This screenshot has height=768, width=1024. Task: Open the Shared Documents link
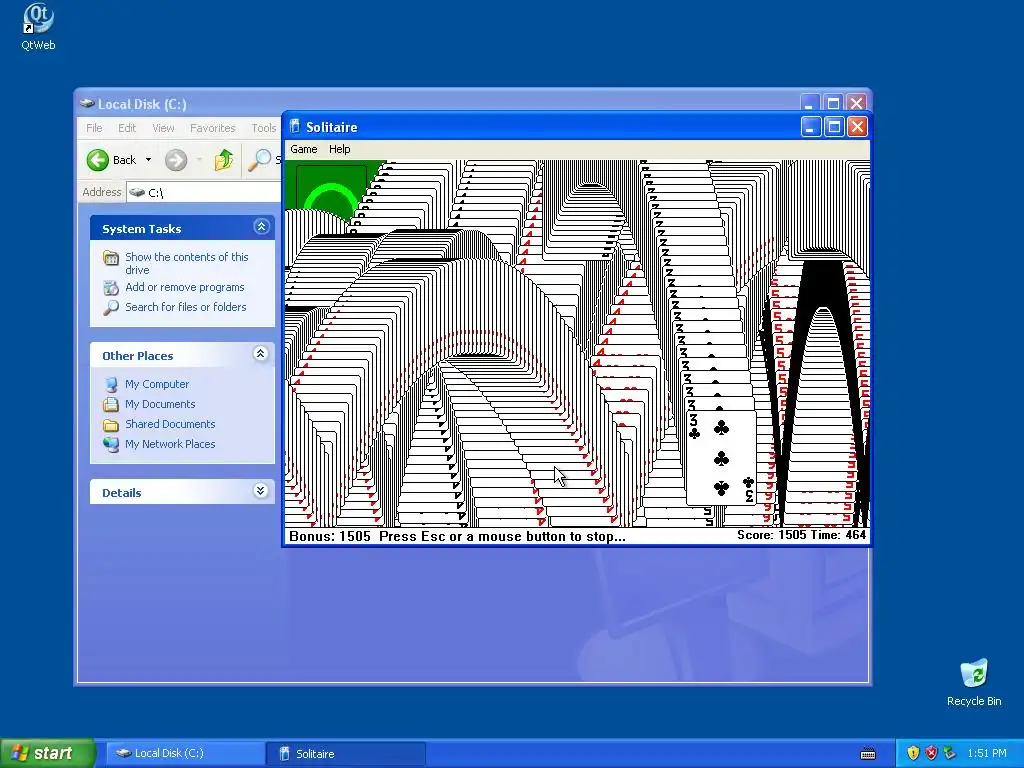coord(170,424)
